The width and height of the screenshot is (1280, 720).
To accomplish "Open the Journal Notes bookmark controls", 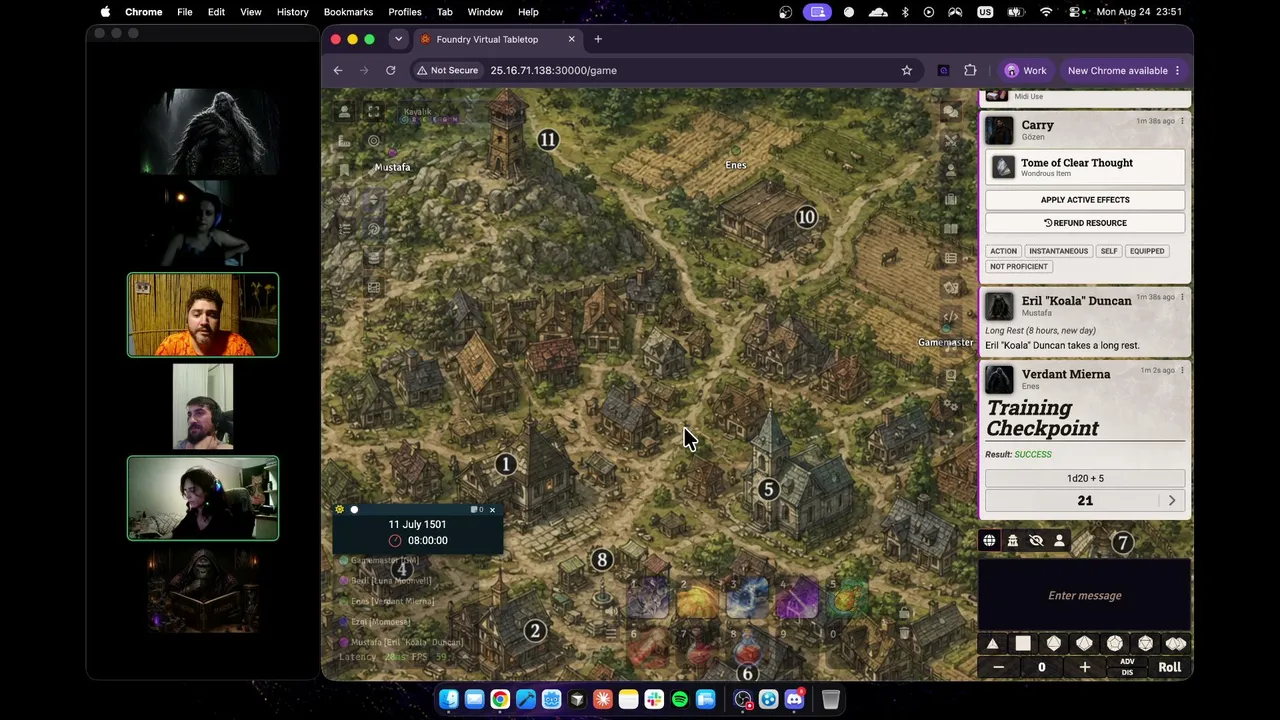I will pyautogui.click(x=344, y=170).
